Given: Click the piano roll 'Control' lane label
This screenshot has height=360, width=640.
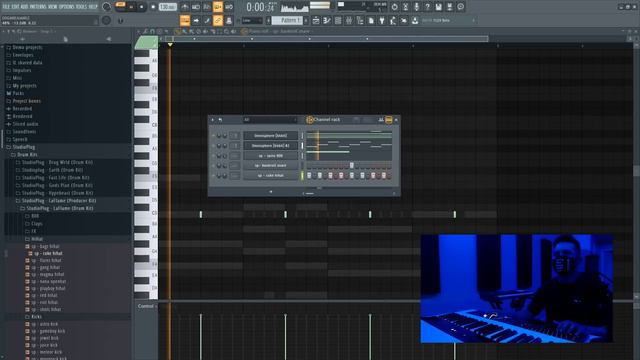Looking at the screenshot, I should 146,306.
